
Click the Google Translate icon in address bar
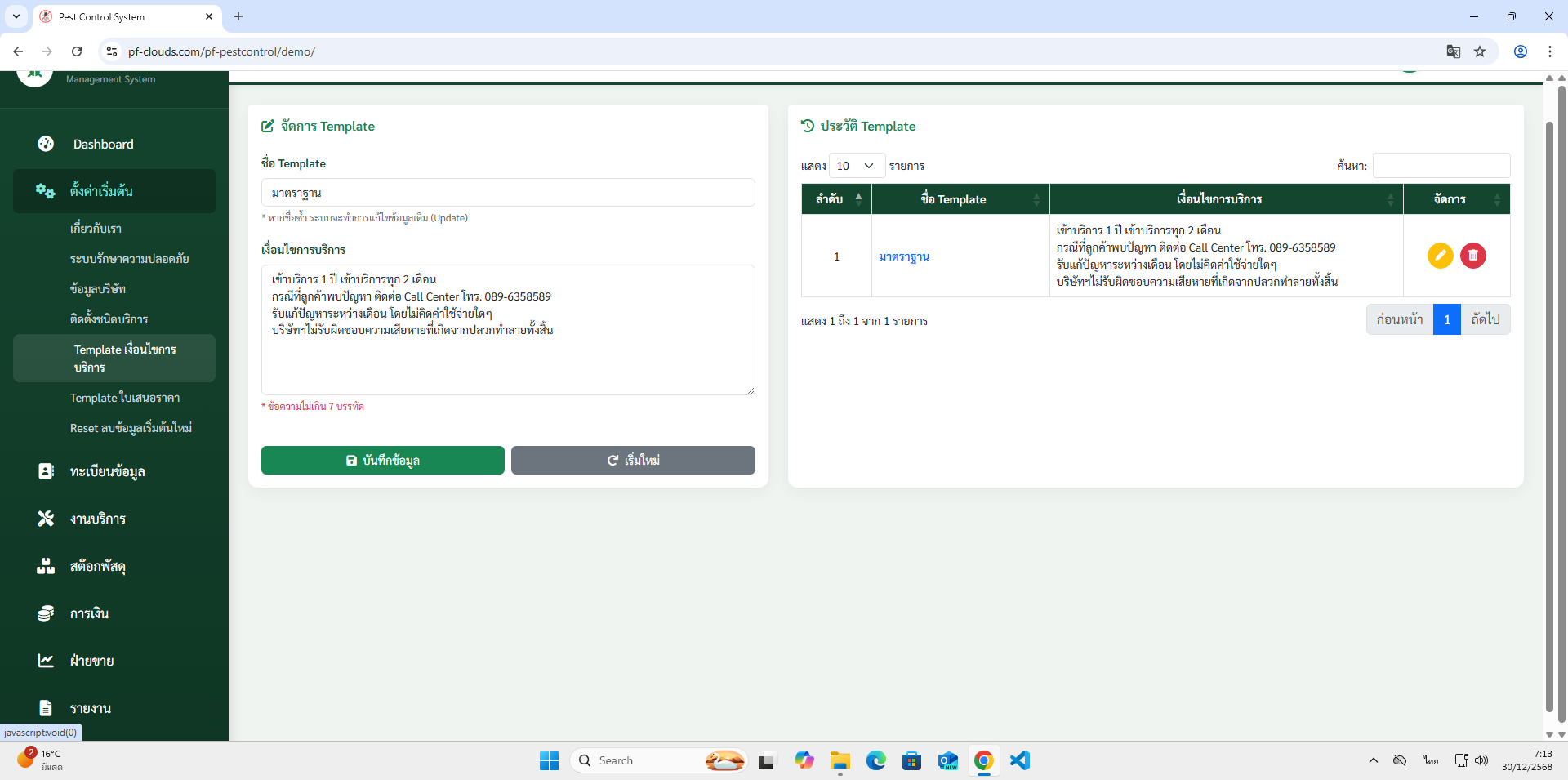(x=1453, y=51)
